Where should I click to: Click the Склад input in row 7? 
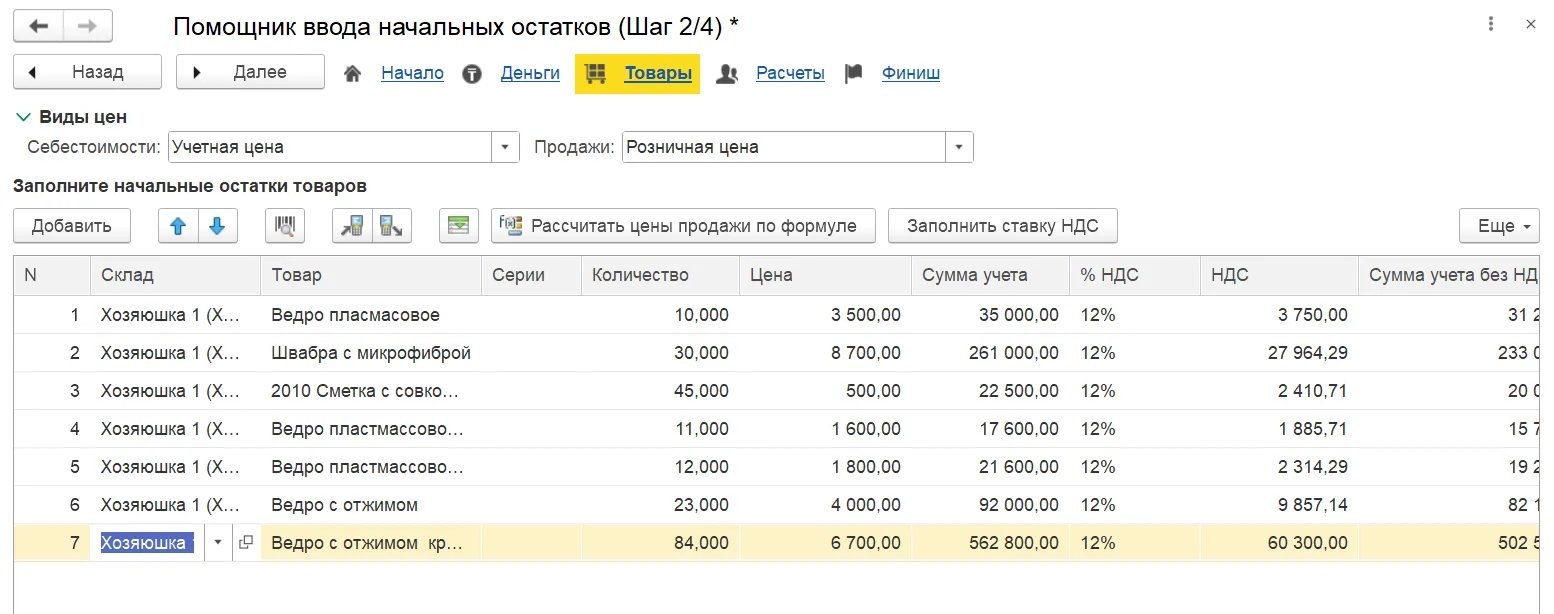point(148,543)
